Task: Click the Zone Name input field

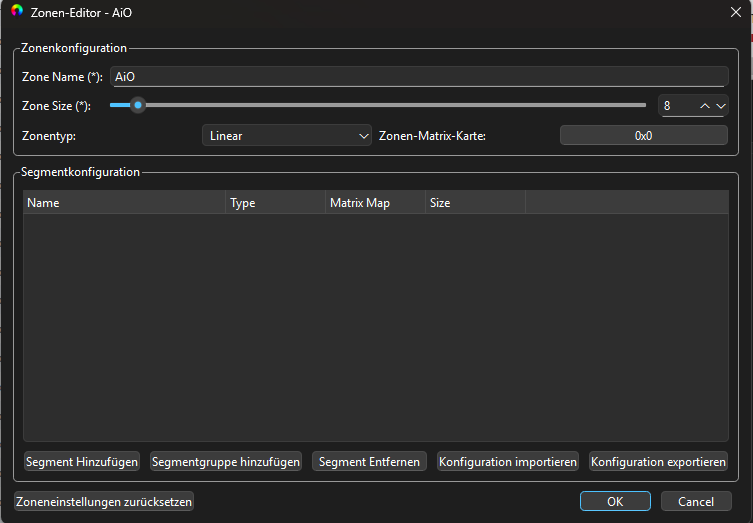Action: click(x=419, y=77)
